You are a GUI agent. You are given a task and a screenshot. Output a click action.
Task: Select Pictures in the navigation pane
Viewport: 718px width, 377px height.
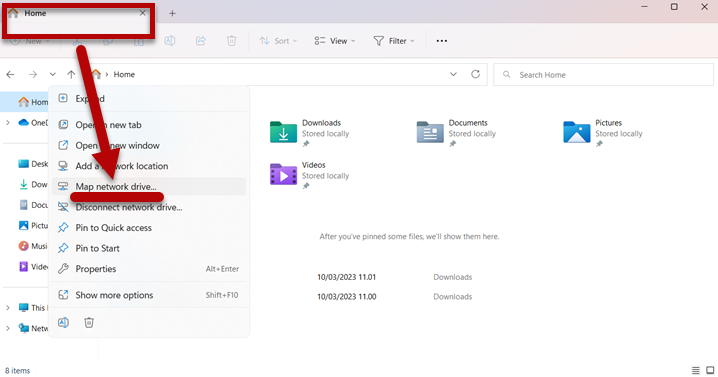(33, 226)
